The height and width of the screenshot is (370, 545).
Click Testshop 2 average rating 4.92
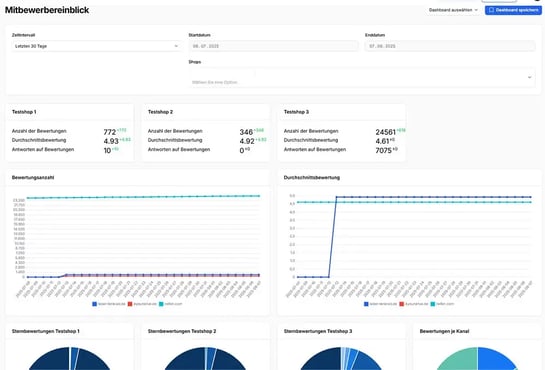pos(247,141)
